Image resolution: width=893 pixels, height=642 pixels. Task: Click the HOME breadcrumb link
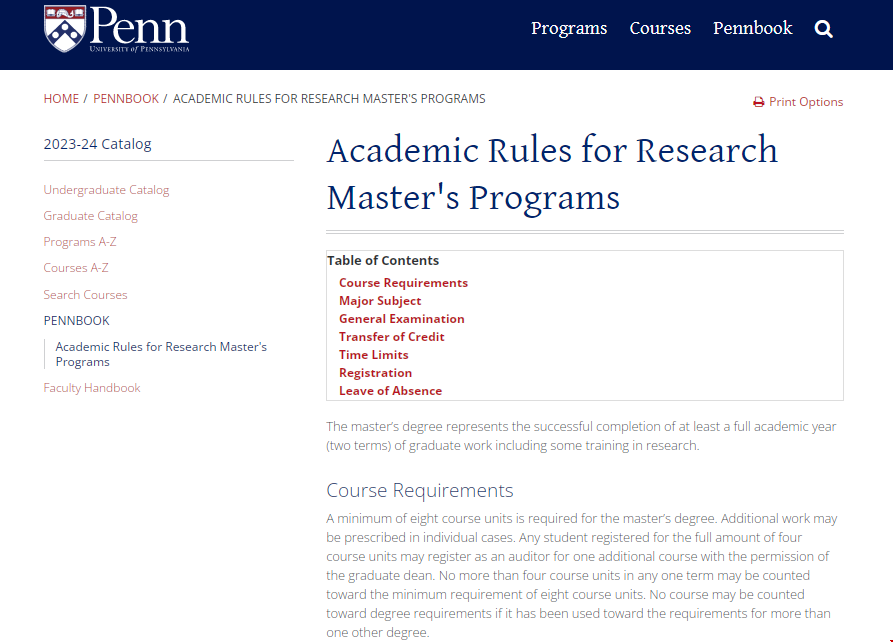coord(61,99)
